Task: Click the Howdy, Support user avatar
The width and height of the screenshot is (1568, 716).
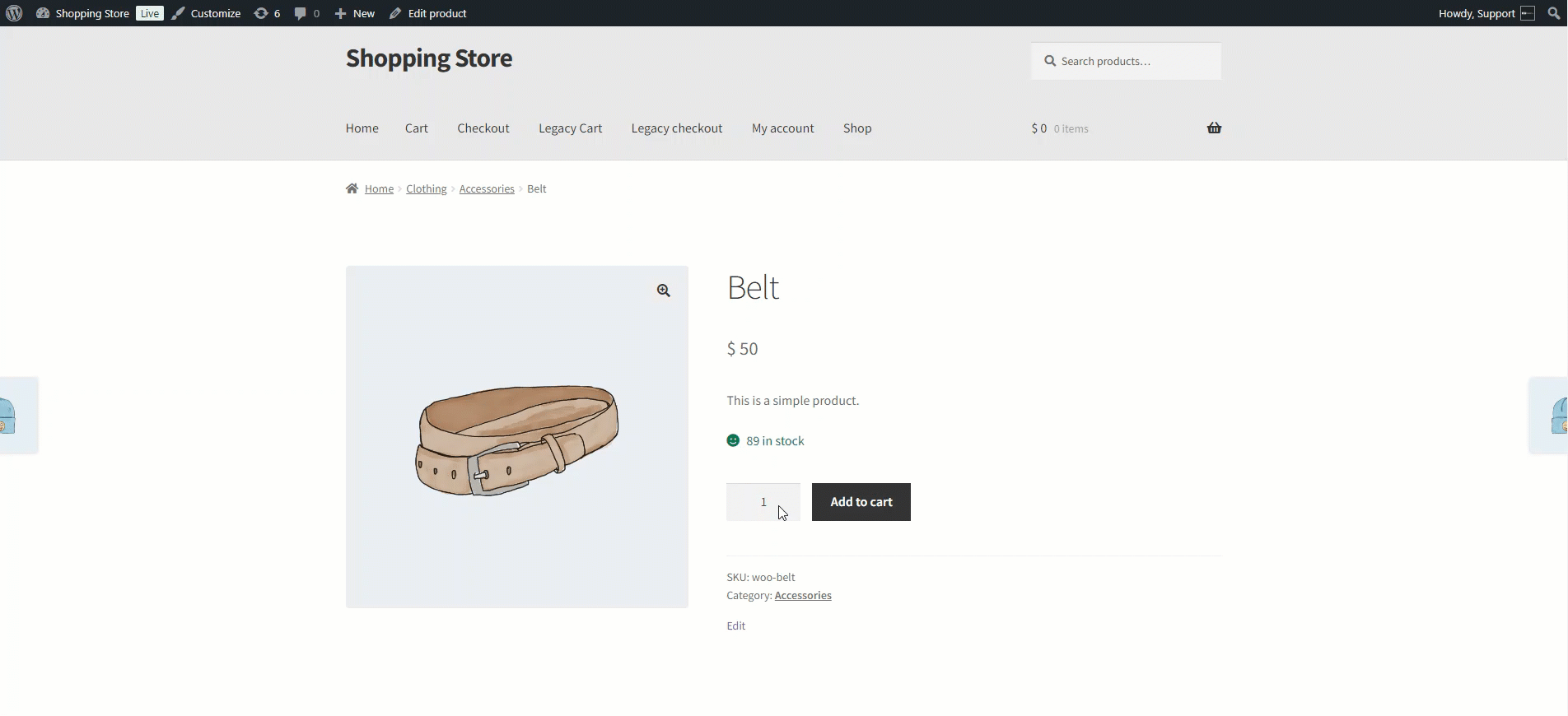Action: 1528,13
